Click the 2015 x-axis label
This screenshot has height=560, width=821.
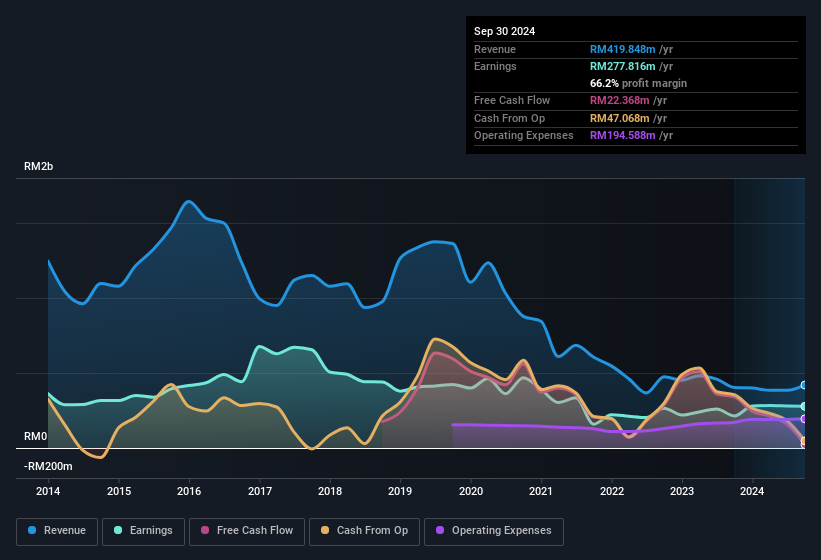point(119,491)
